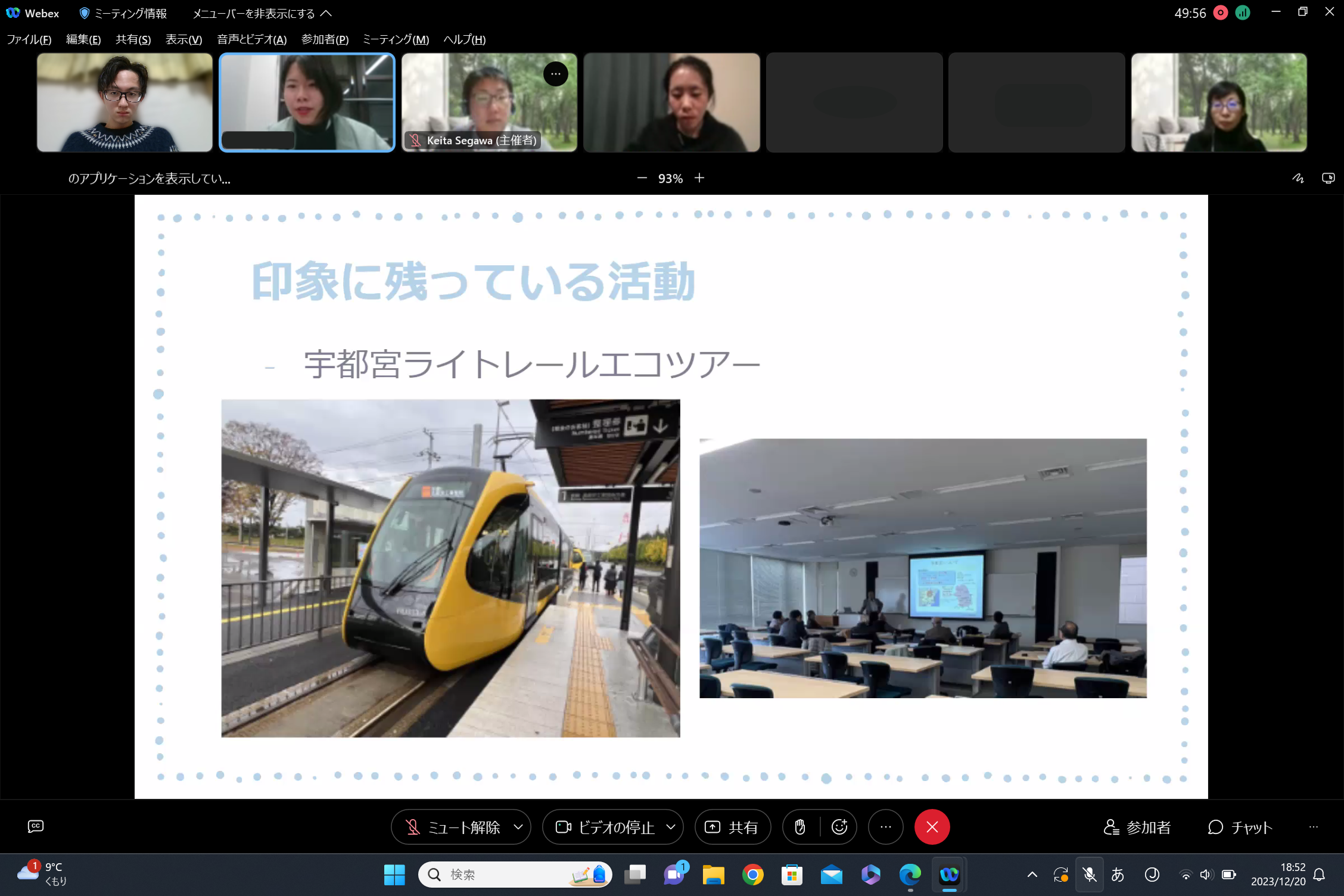Click the annotate pen icon

click(x=1298, y=178)
